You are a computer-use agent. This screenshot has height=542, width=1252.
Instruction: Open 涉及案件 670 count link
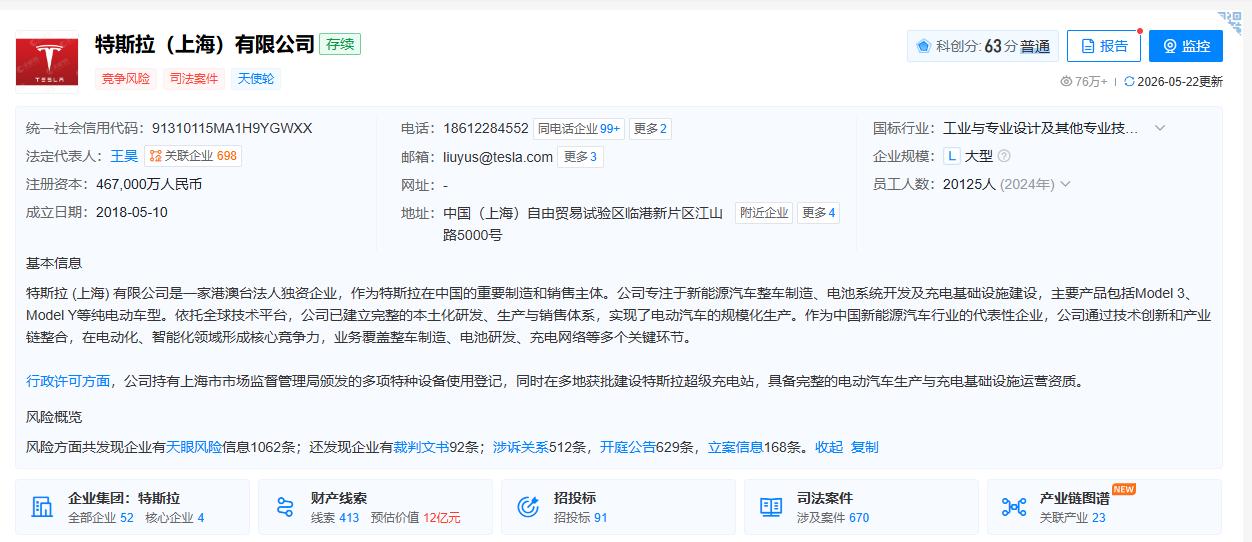click(x=833, y=518)
